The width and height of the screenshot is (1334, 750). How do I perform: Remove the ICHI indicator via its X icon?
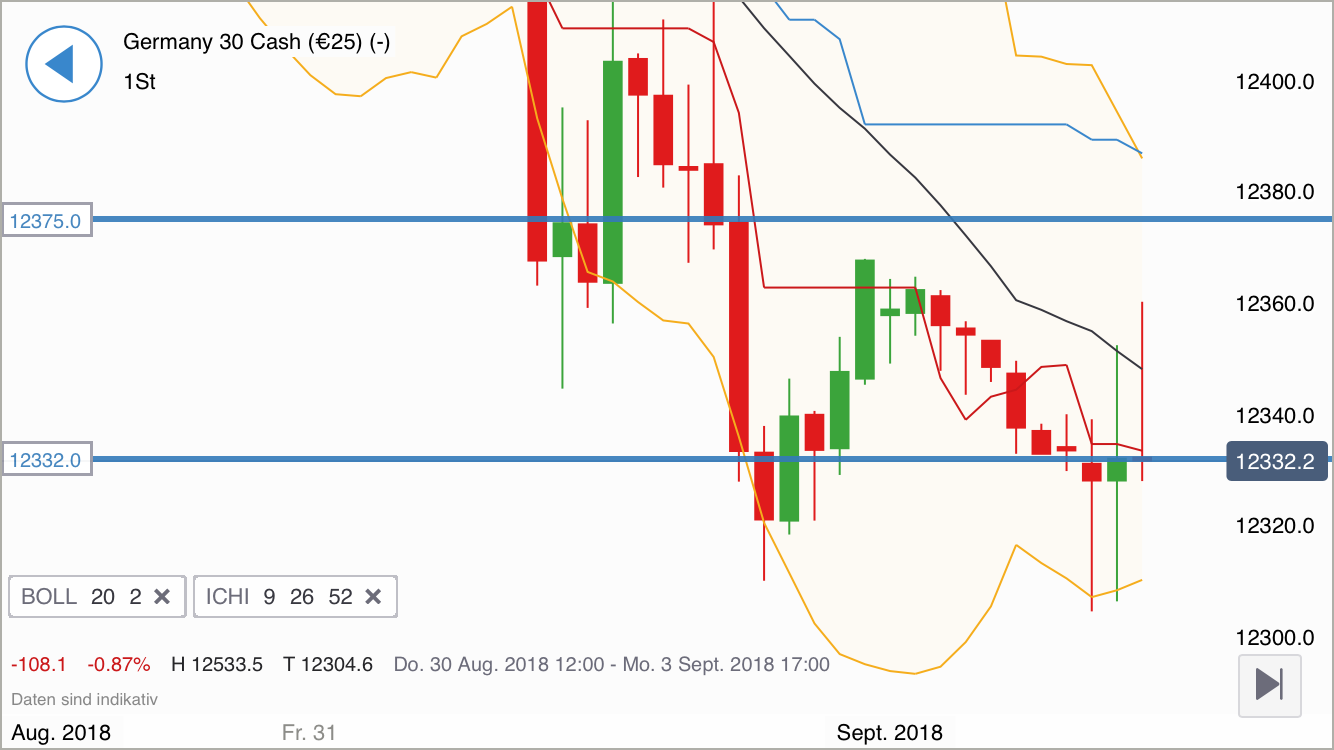(x=373, y=596)
